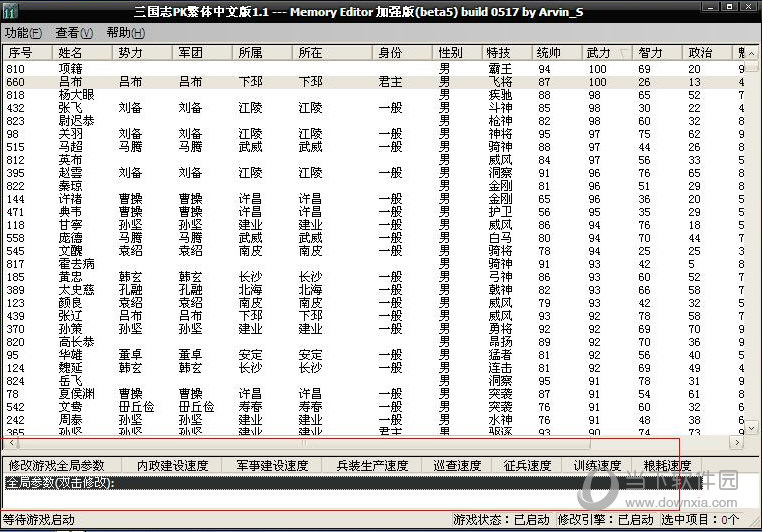Select row 高长恭
Viewport: 762px width, 532px height.
tap(374, 342)
